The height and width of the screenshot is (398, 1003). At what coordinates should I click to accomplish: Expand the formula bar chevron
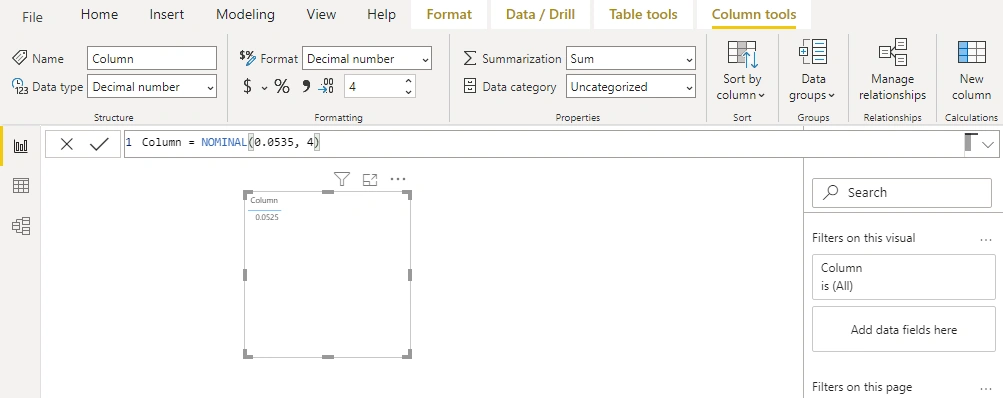pyautogui.click(x=988, y=145)
